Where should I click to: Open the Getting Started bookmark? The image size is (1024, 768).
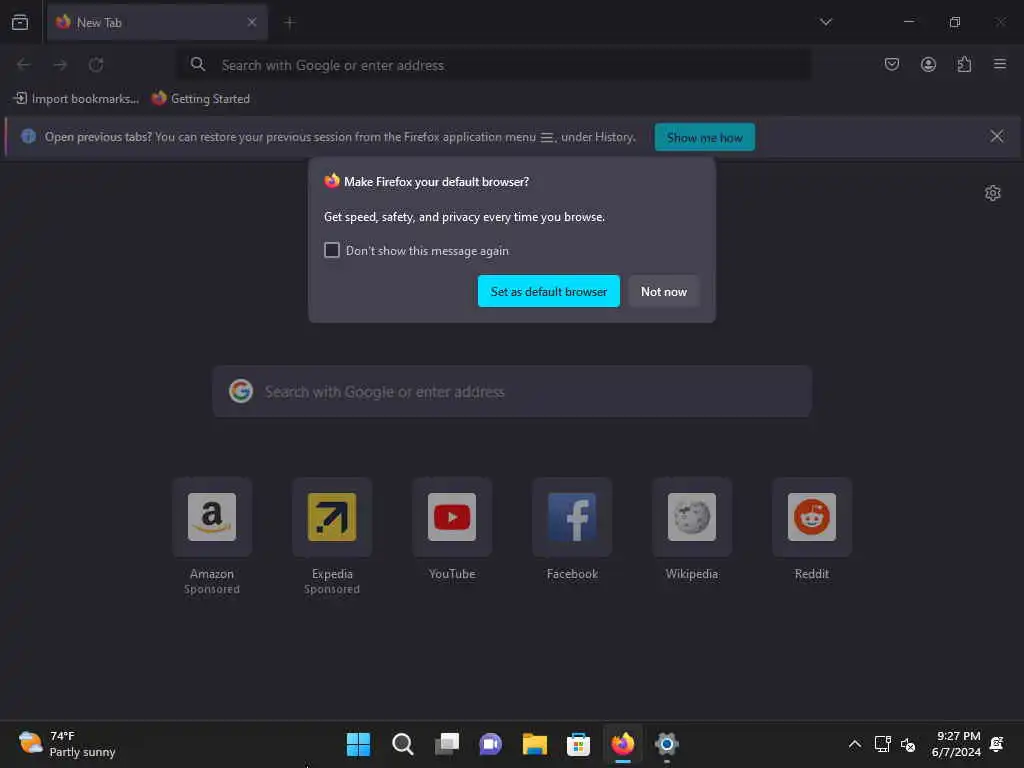click(x=201, y=99)
